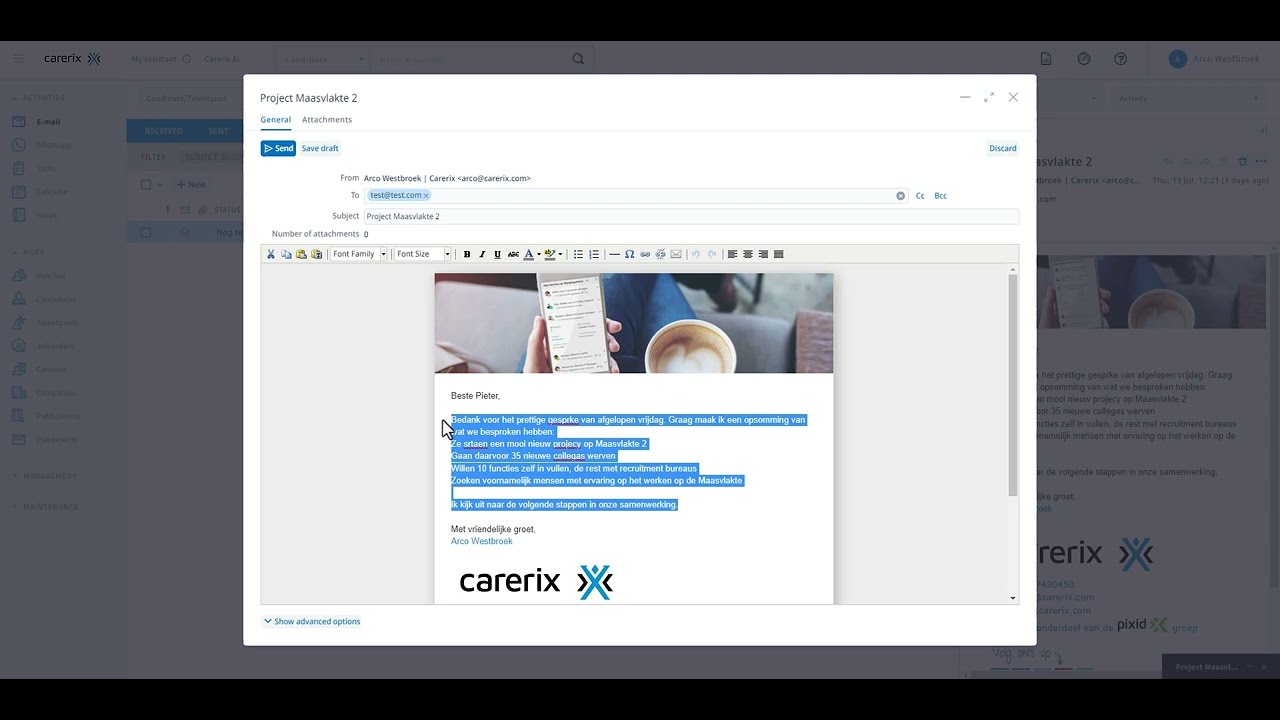Select the Received tab in background mail list

point(164,131)
